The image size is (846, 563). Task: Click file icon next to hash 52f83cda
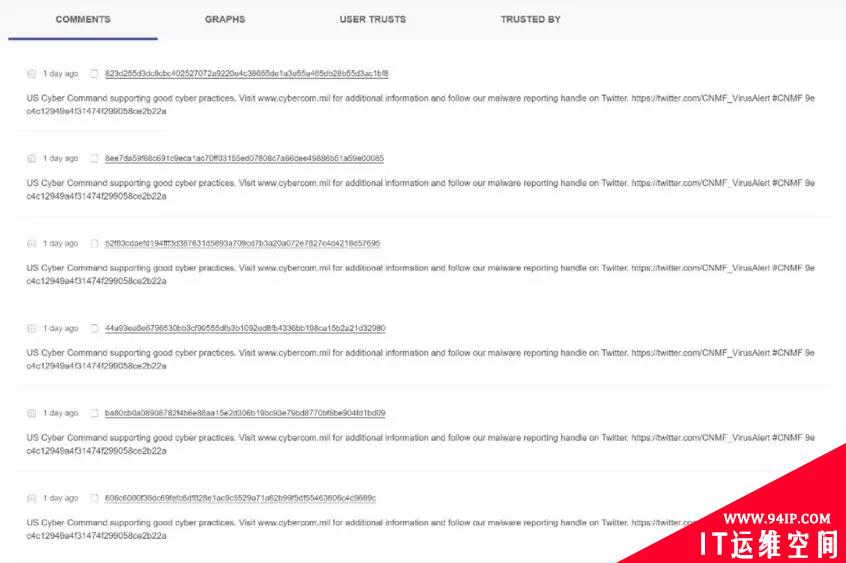(x=94, y=243)
